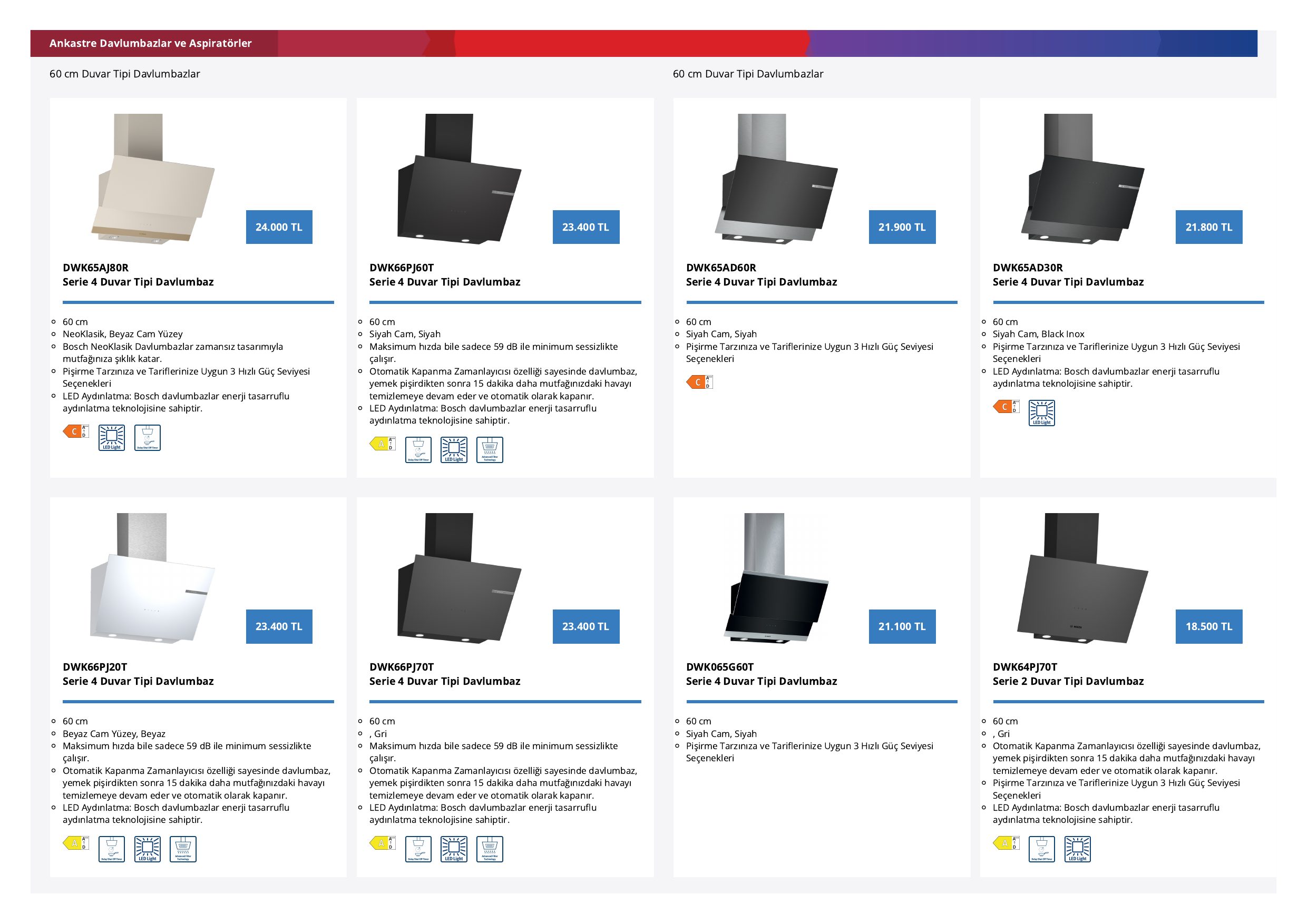This screenshot has width=1308, height=924.
Task: Click the energy class C label of DWK65AJ80R
Action: point(76,431)
